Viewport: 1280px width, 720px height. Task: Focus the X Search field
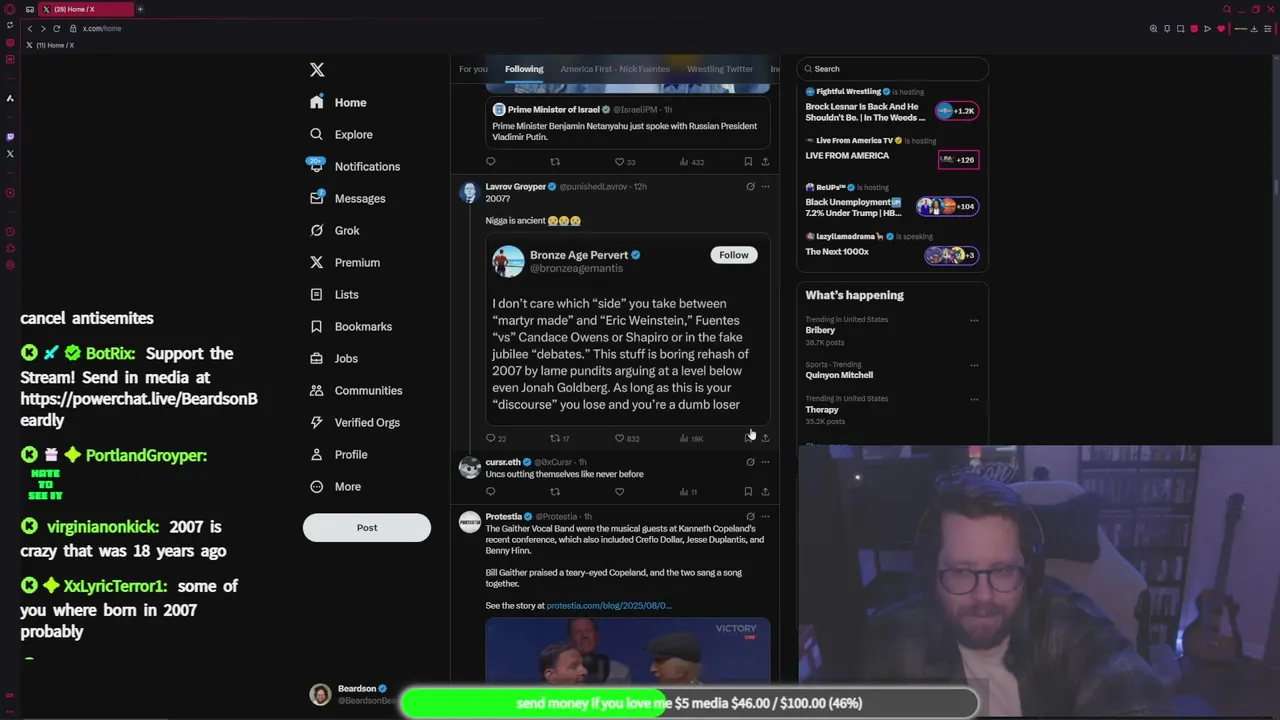click(x=893, y=69)
